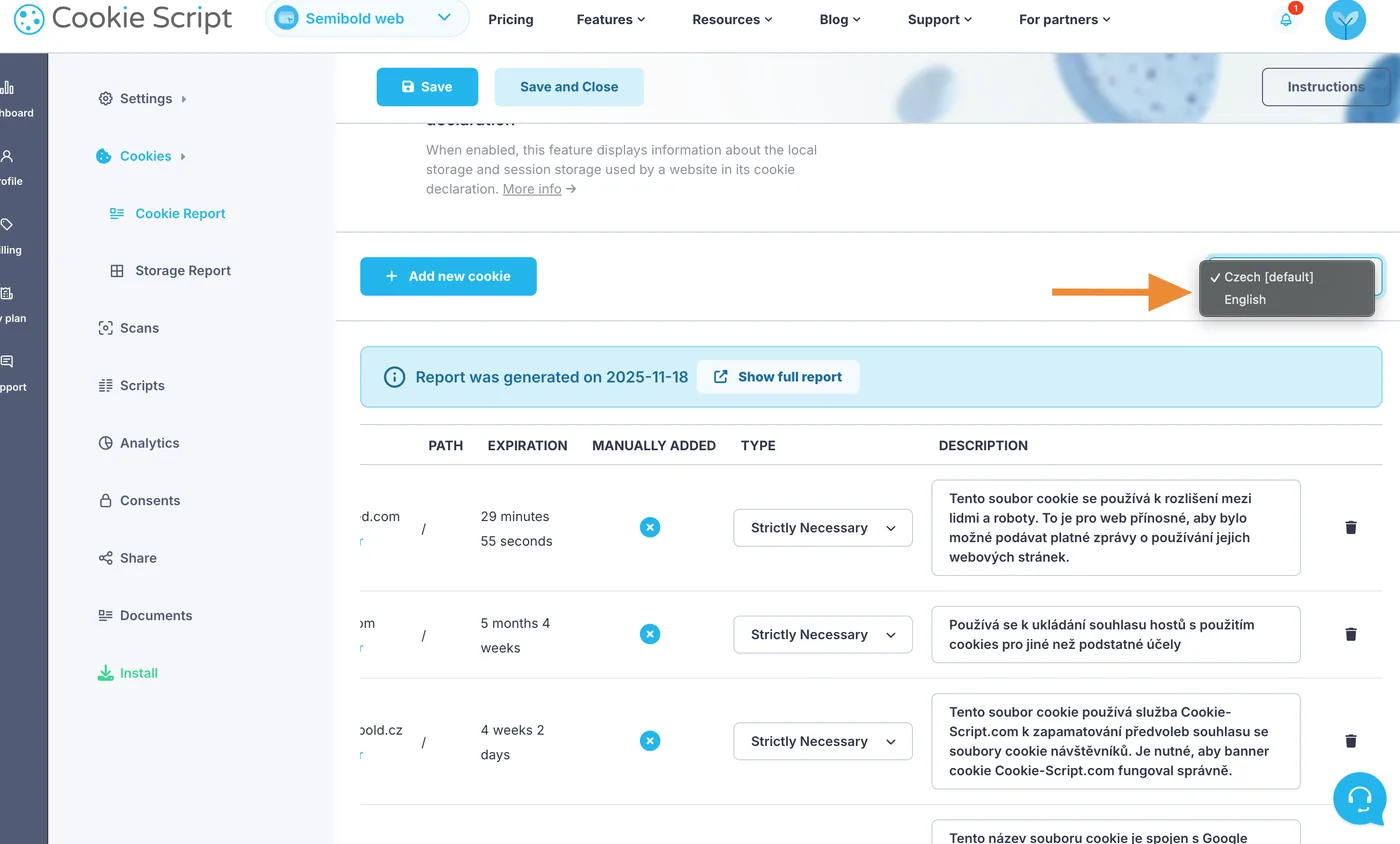Click Save and Close
Image resolution: width=1400 pixels, height=844 pixels.
tap(569, 87)
